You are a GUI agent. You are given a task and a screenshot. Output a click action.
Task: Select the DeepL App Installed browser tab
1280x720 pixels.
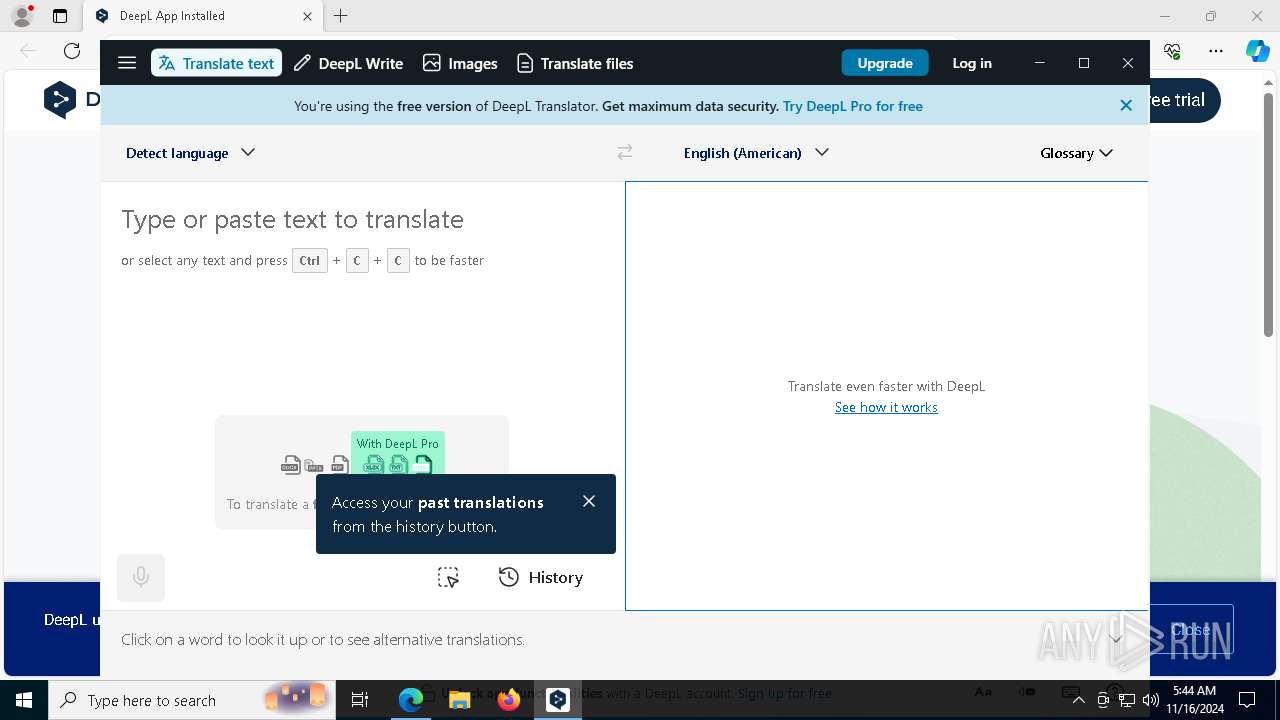[202, 16]
